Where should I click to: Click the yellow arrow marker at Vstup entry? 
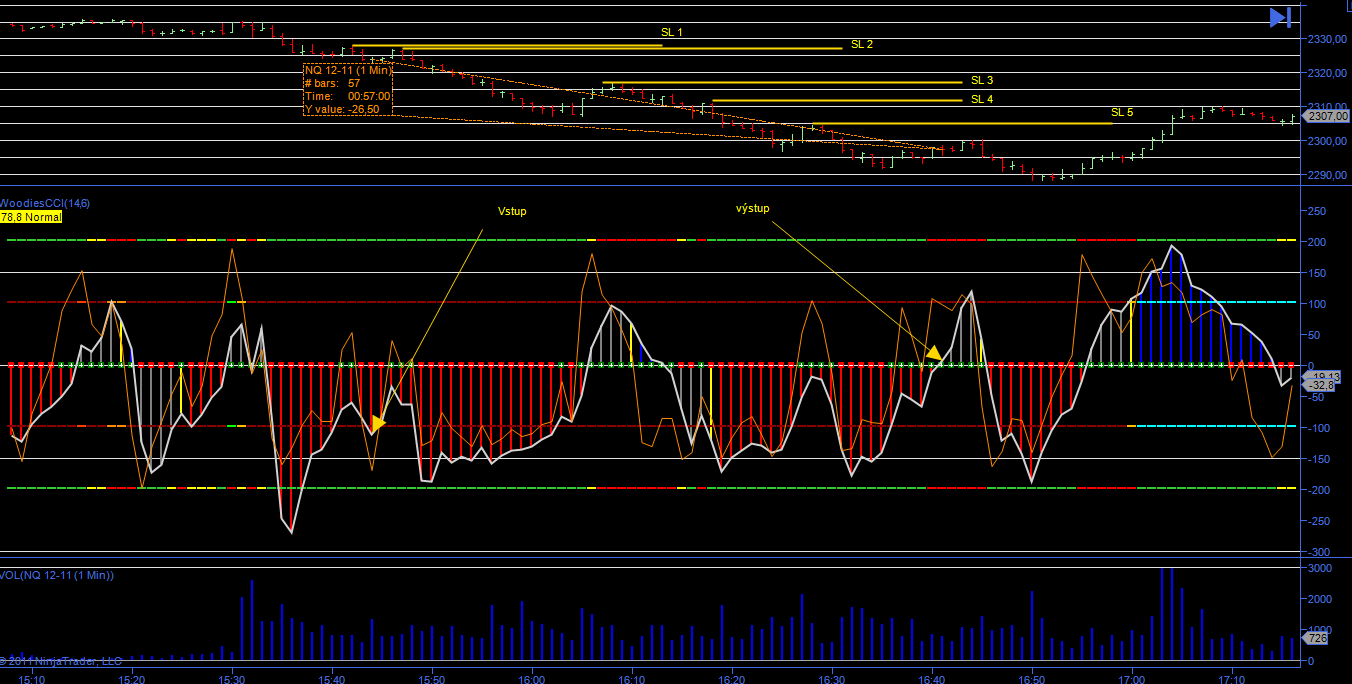coord(378,424)
